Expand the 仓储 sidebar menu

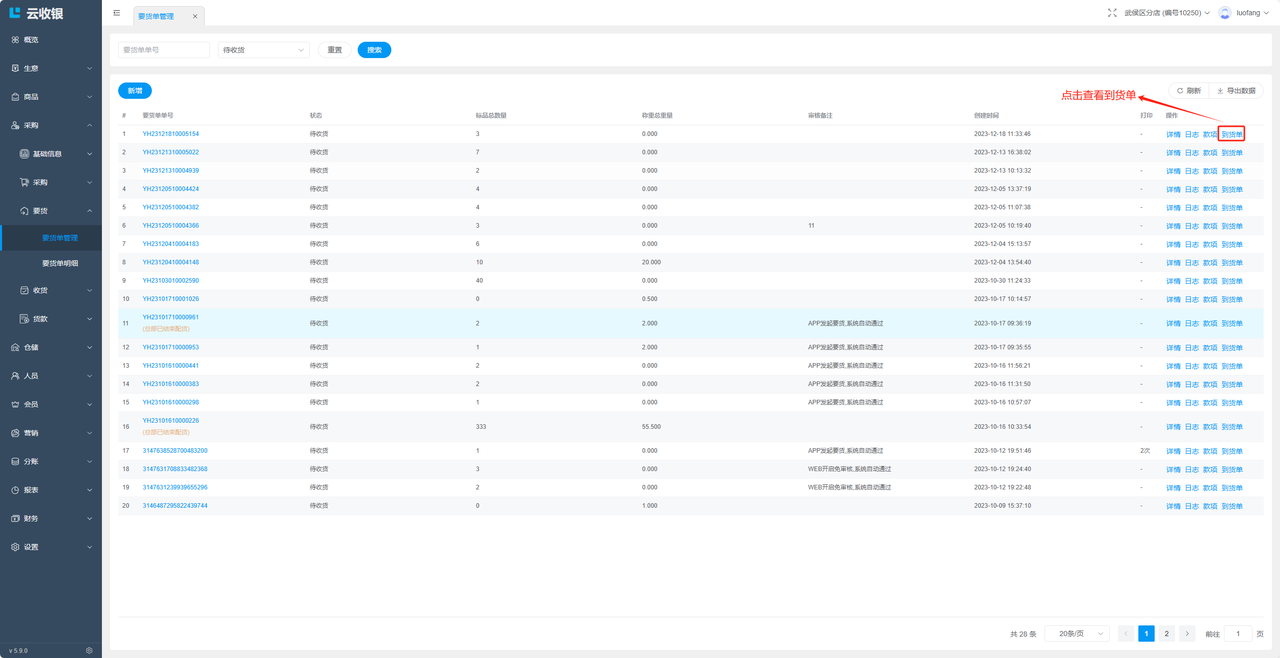50,348
